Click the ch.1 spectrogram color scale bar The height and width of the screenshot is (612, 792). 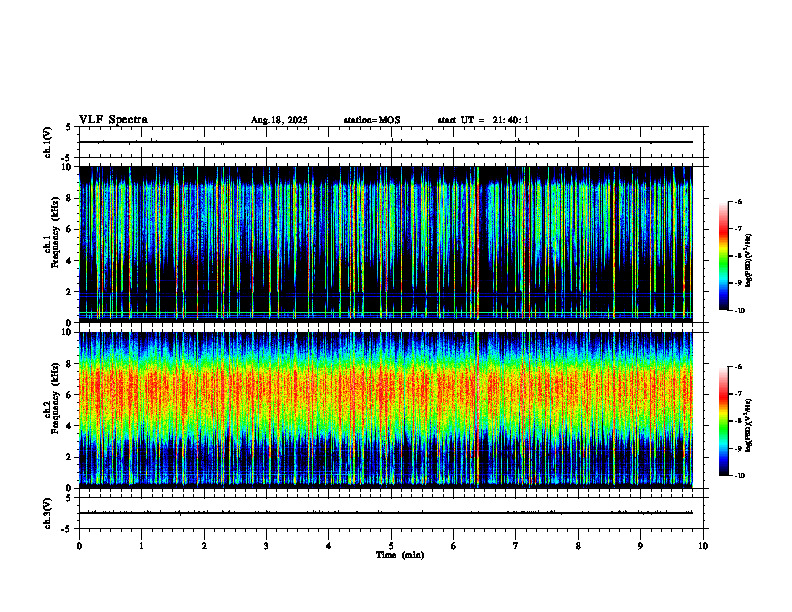coord(723,256)
